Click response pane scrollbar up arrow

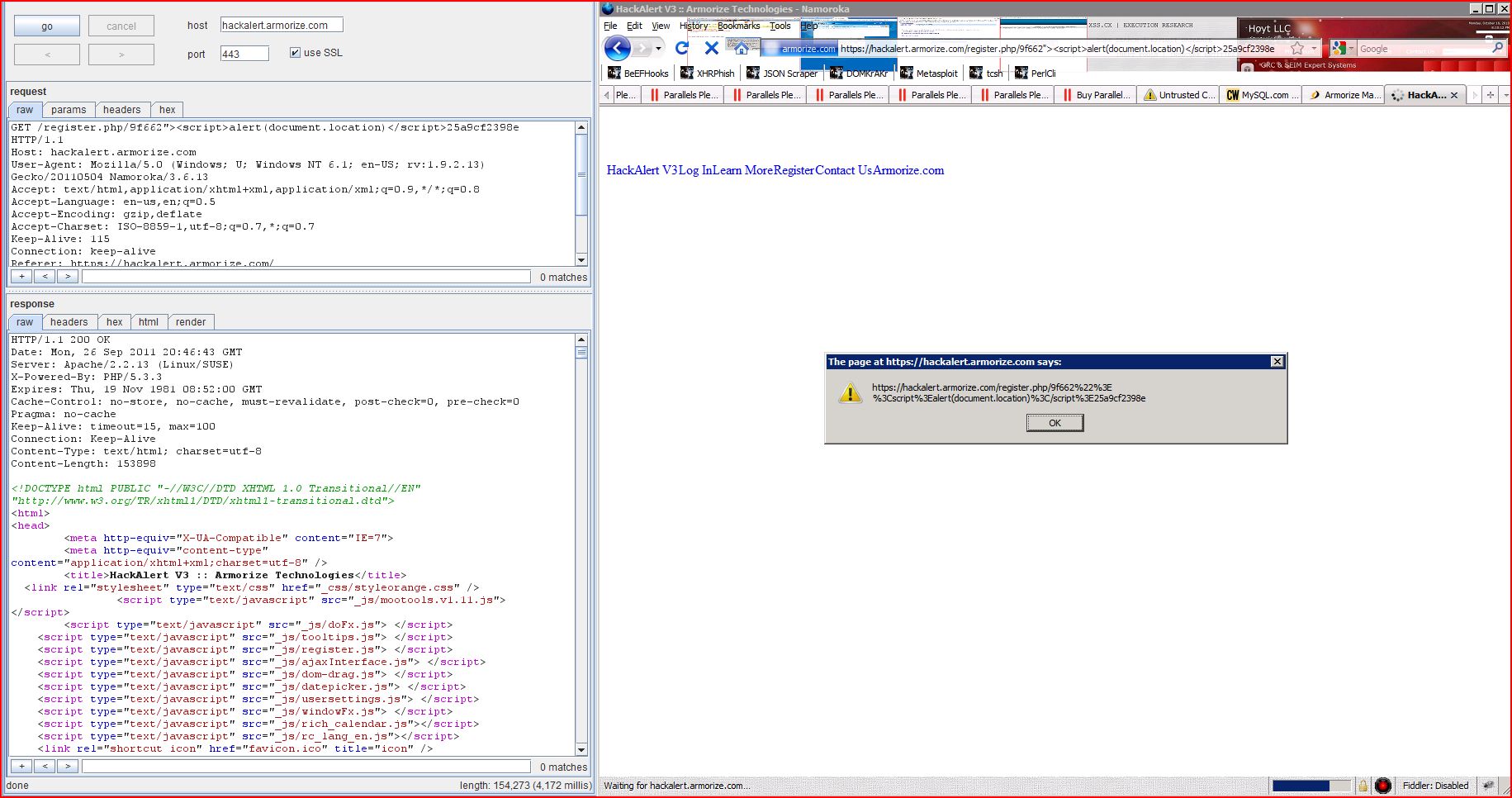[581, 340]
